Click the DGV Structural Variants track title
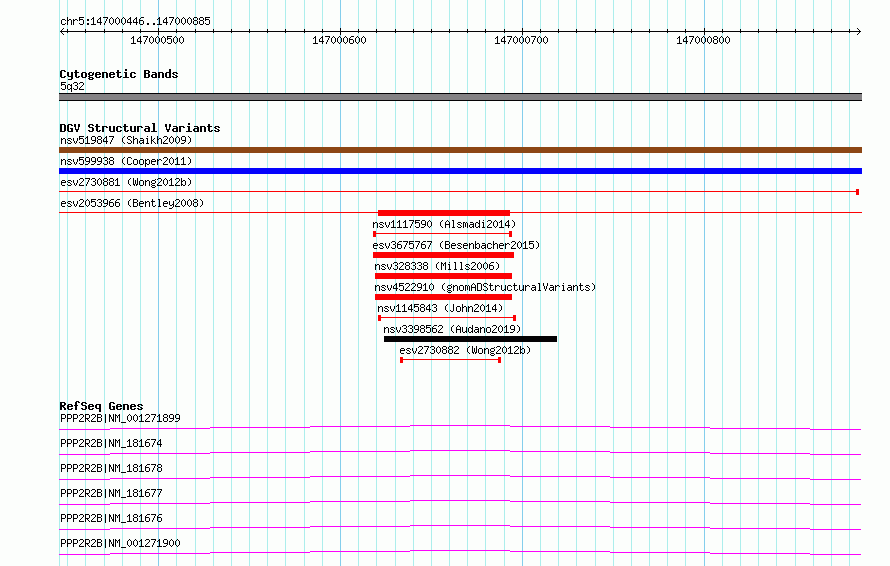This screenshot has height=566, width=890. [x=140, y=128]
